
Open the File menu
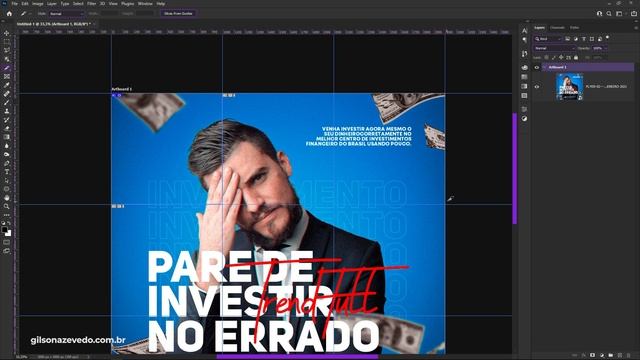point(14,4)
